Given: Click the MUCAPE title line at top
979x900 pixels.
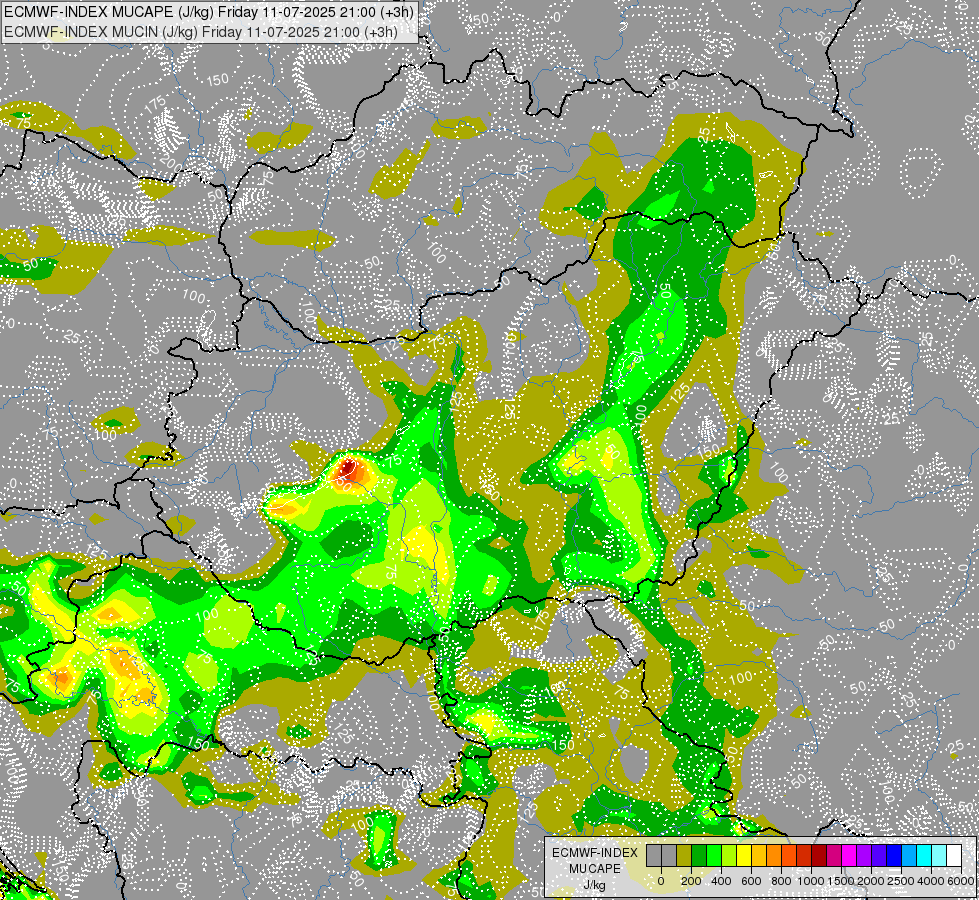Looking at the screenshot, I should click(209, 12).
